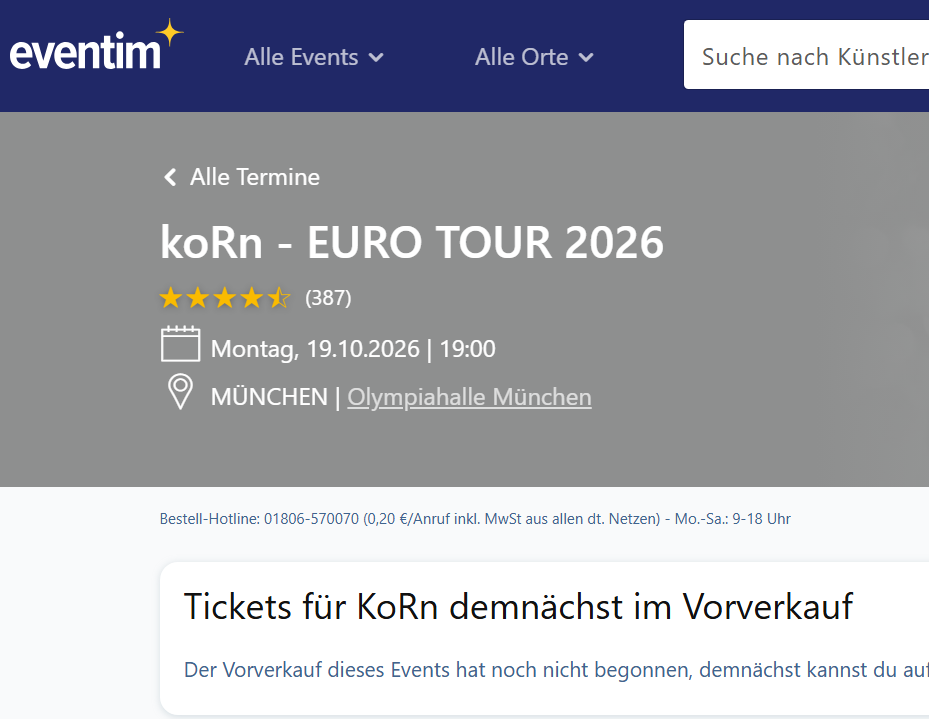Open the Olympiahalle München venue link

[x=469, y=397]
